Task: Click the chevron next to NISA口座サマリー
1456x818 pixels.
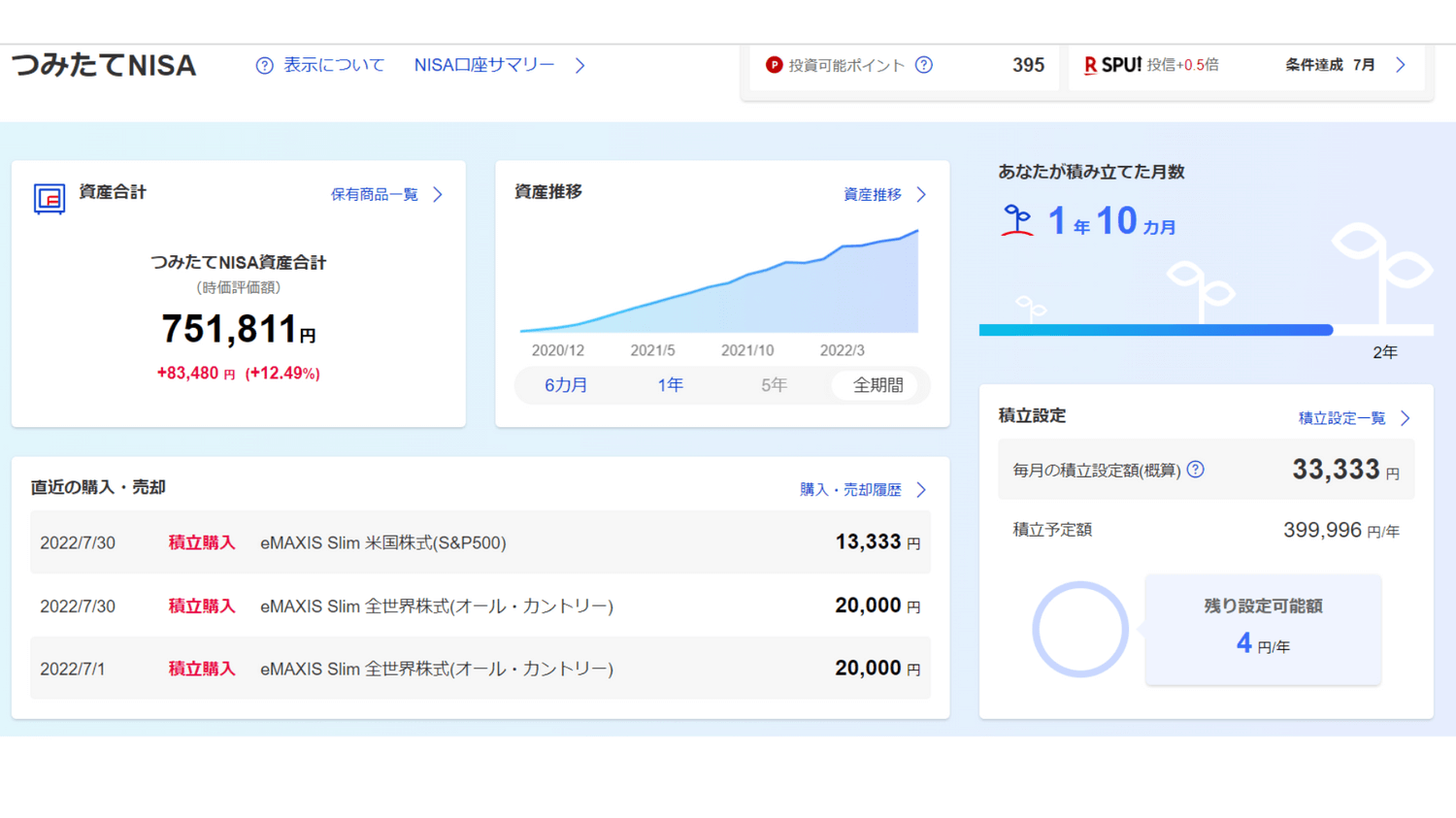Action: [x=579, y=65]
